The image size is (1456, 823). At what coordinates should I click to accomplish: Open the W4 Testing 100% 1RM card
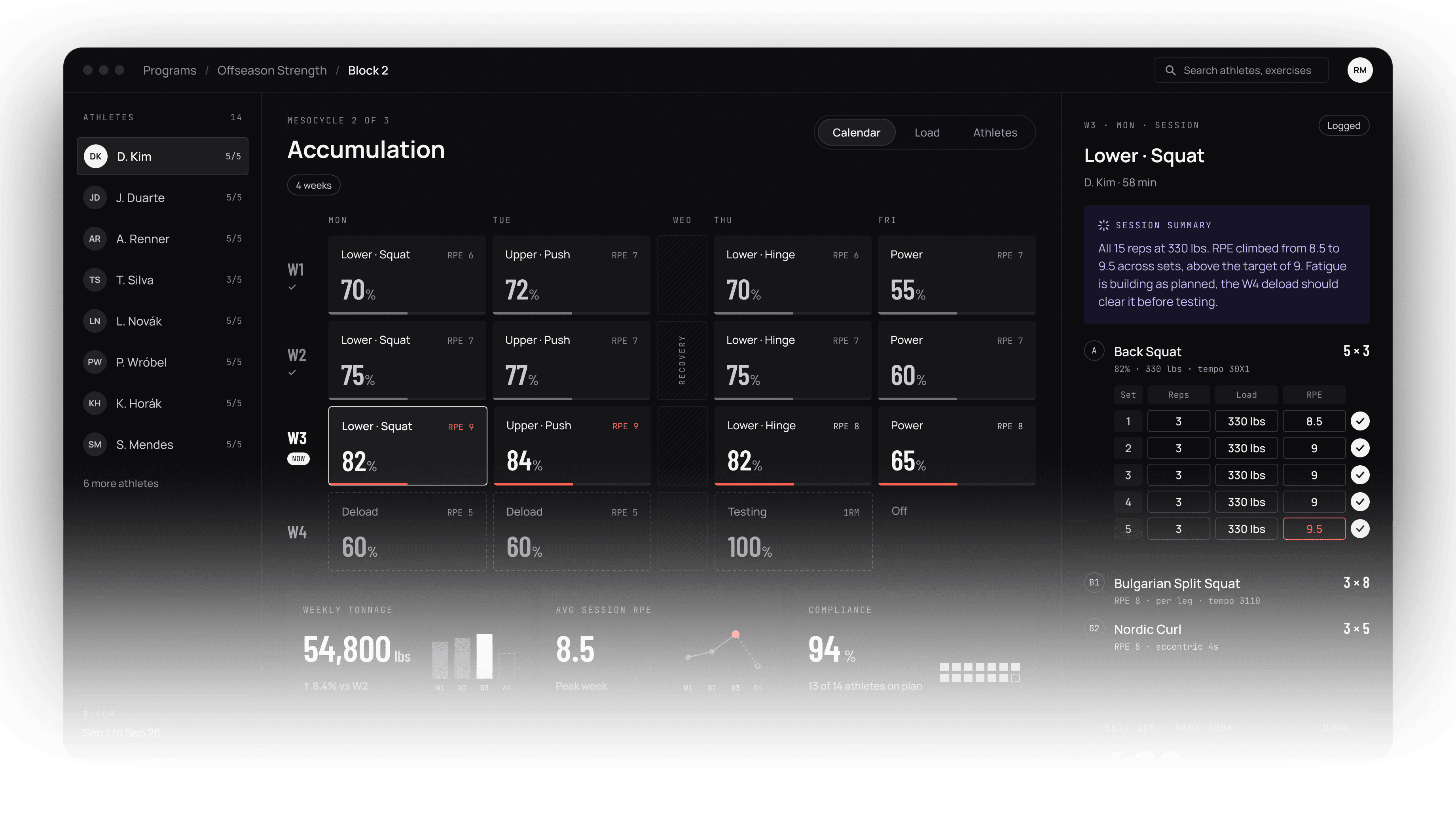tap(793, 531)
